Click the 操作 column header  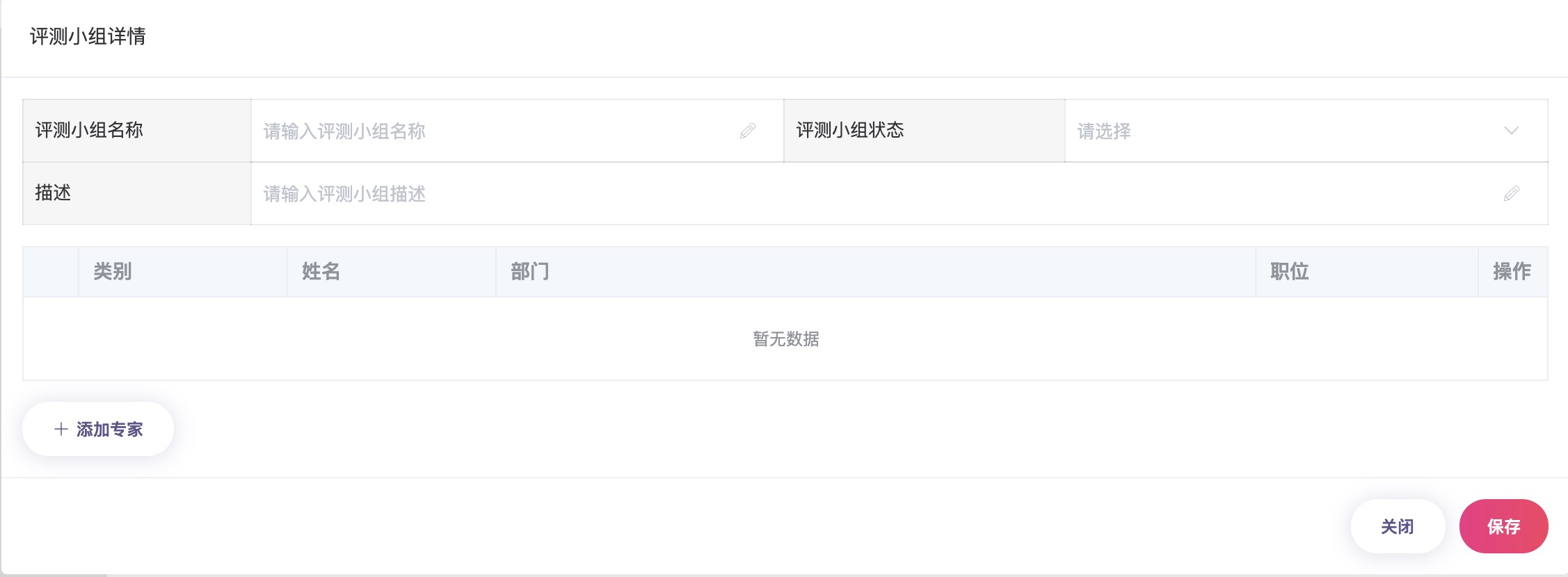[1512, 271]
